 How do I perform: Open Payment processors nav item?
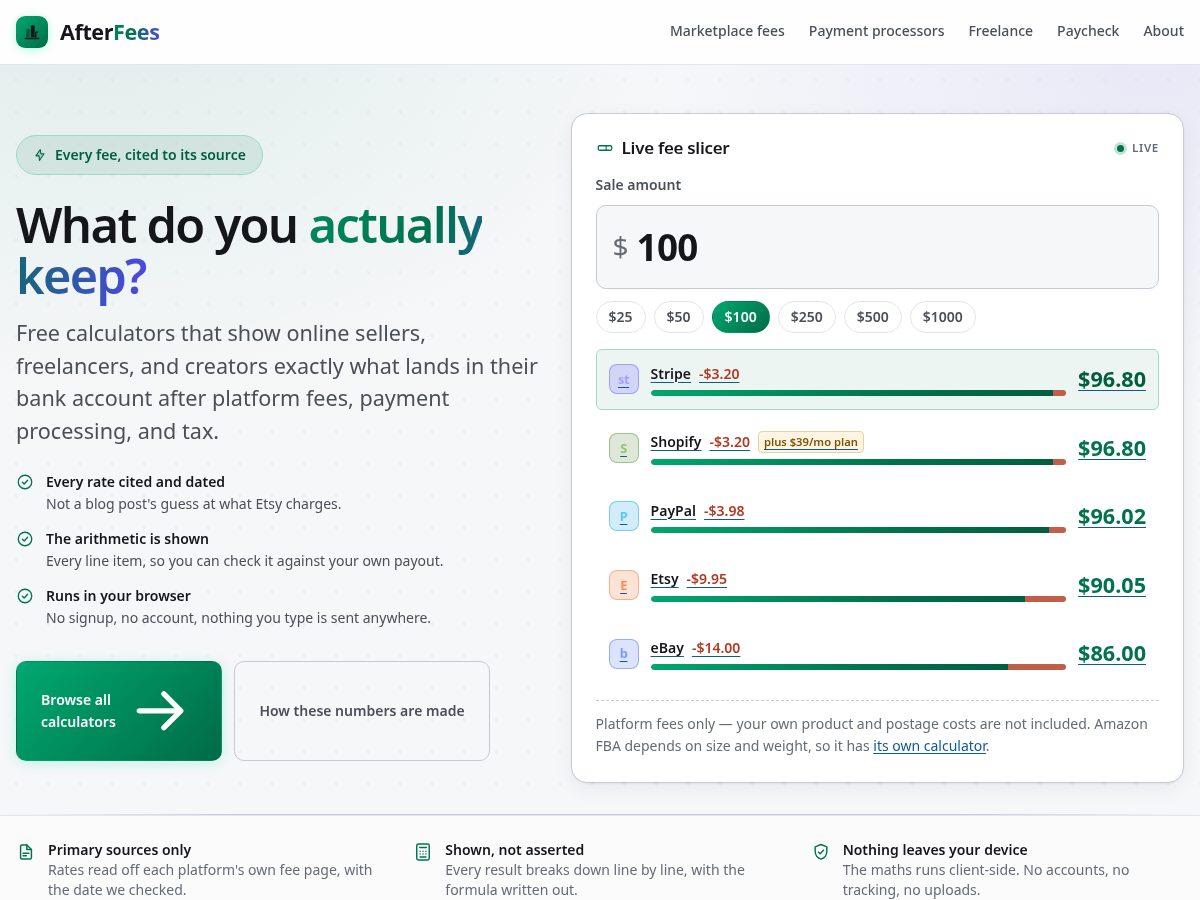[x=876, y=31]
